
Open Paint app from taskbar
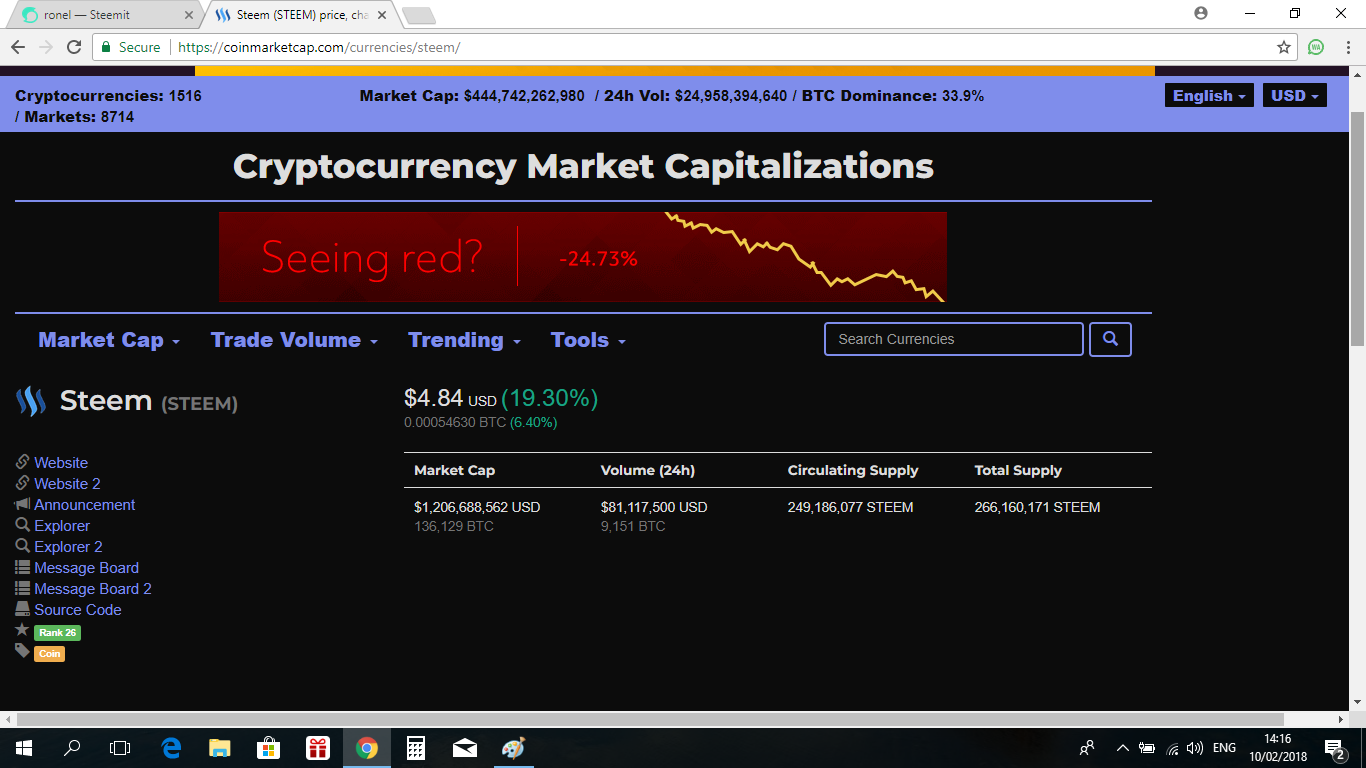[x=513, y=747]
